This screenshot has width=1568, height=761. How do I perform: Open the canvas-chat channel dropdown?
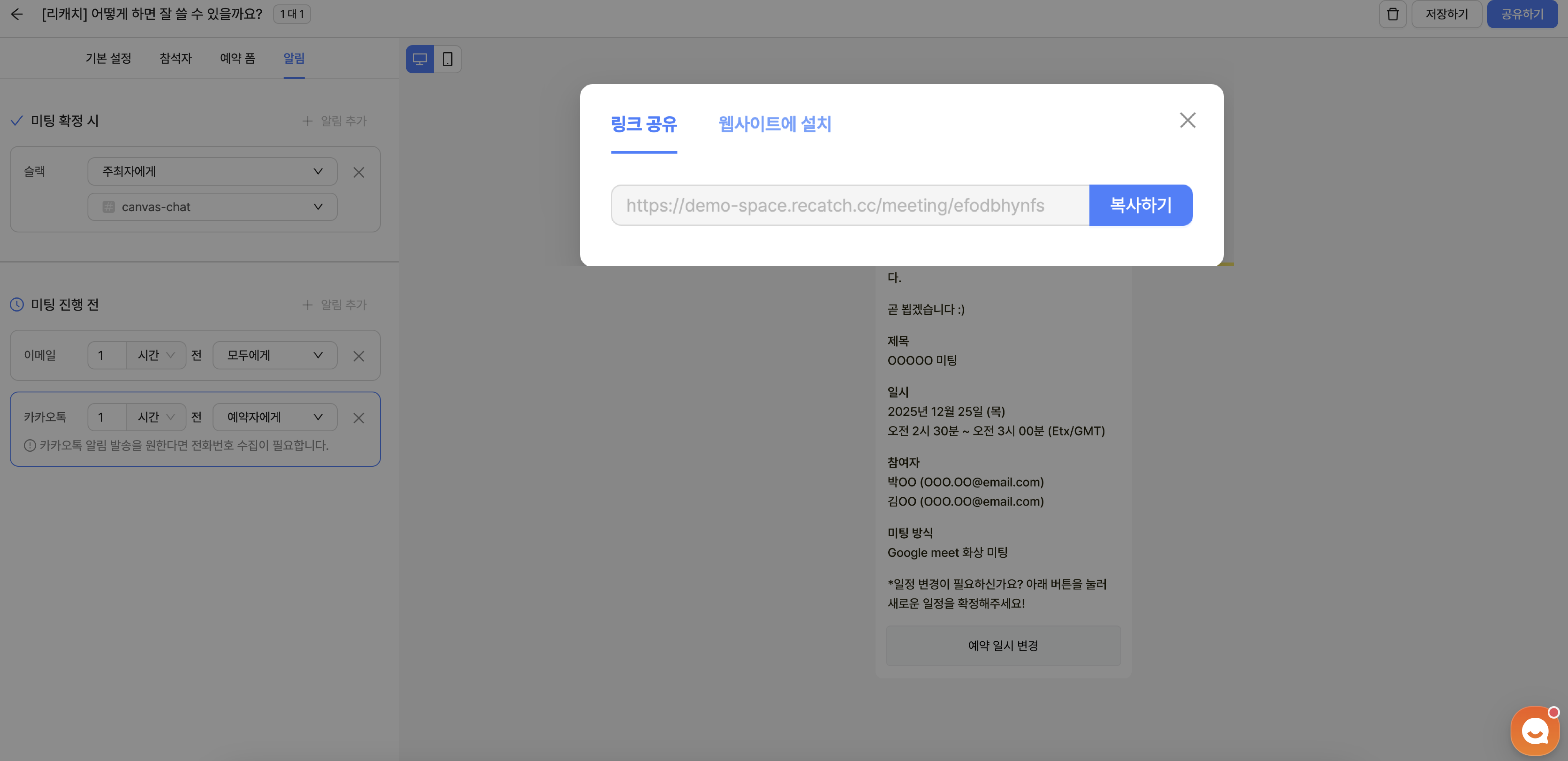(x=212, y=207)
